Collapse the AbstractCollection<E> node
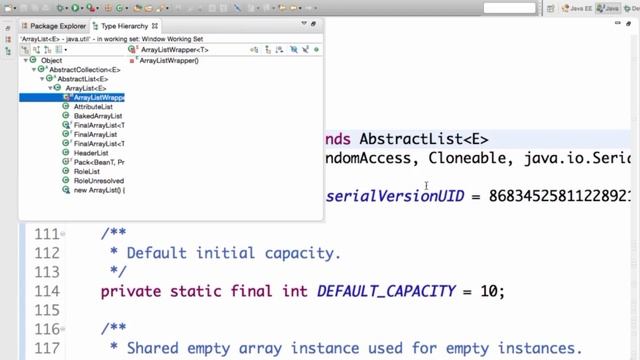 (34, 70)
